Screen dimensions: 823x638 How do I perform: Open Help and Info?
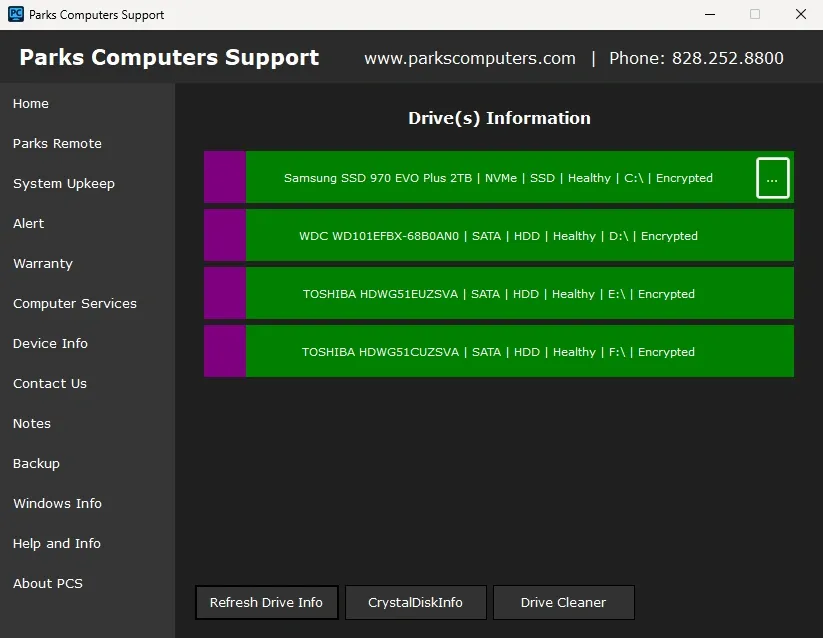click(57, 544)
